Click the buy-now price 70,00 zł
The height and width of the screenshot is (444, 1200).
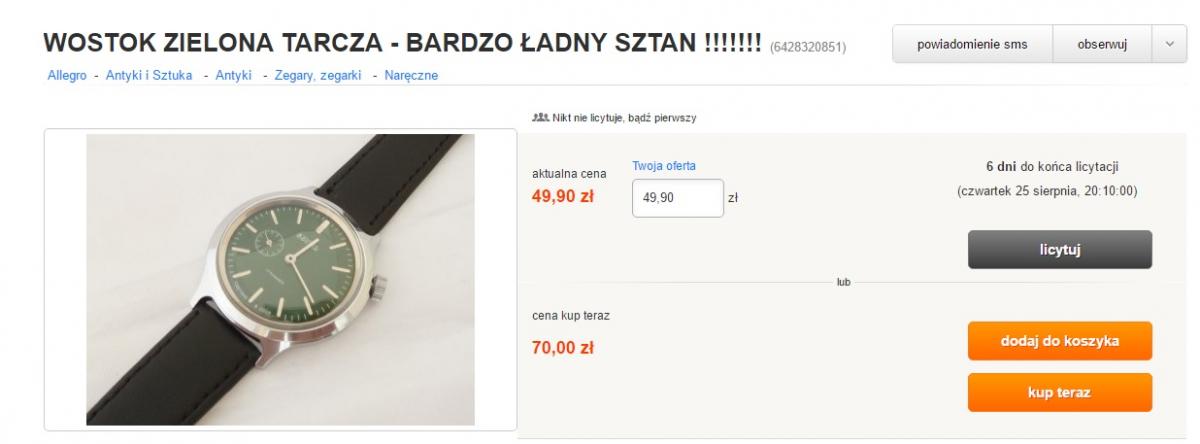coord(562,348)
